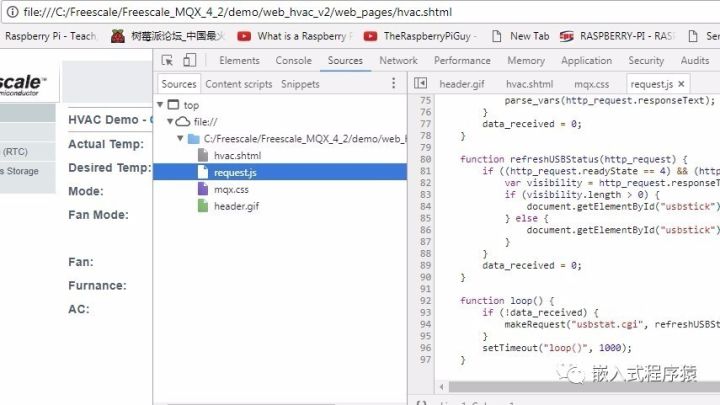
Task: Switch to the Application tab
Action: [586, 61]
